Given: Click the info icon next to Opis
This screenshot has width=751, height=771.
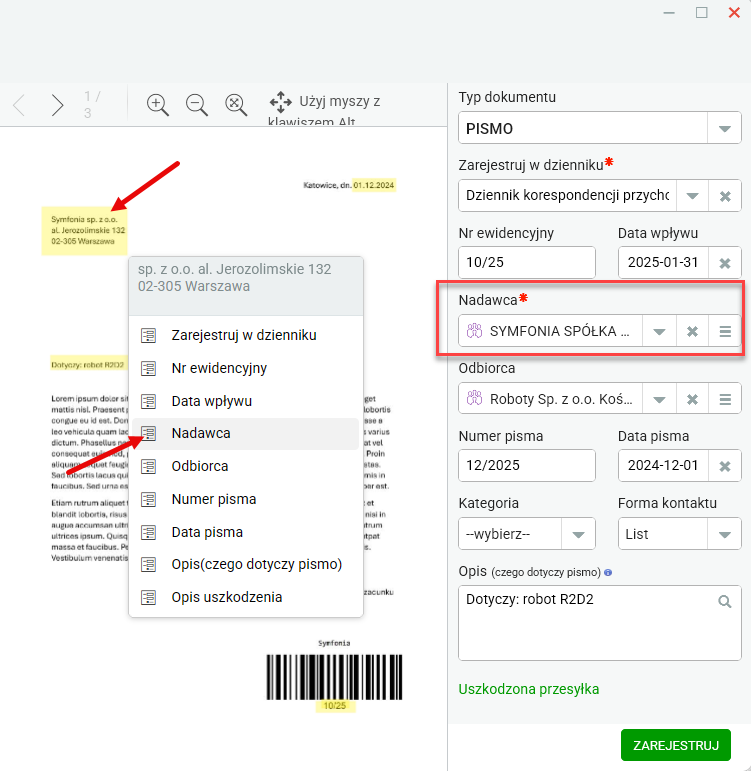Looking at the screenshot, I should pyautogui.click(x=608, y=572).
